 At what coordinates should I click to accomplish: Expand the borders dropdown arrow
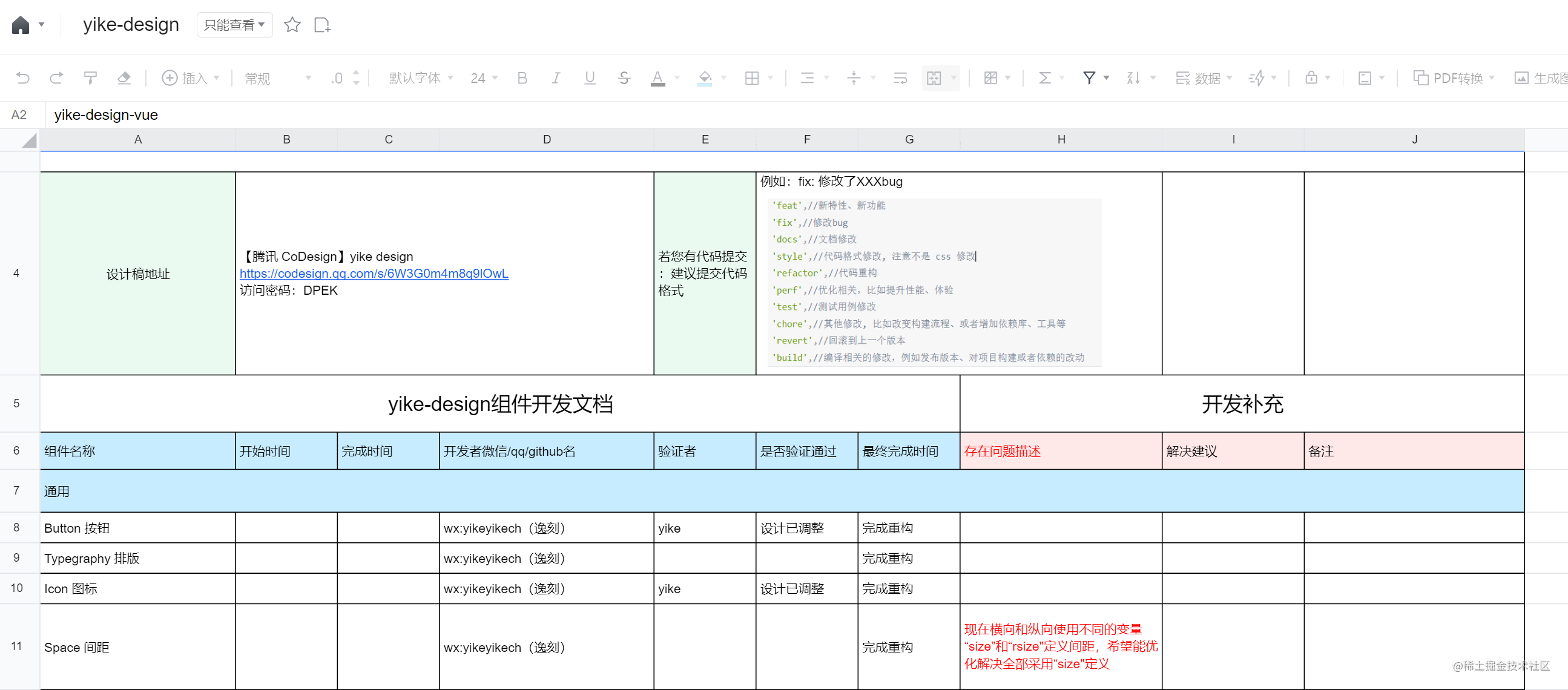[x=770, y=78]
